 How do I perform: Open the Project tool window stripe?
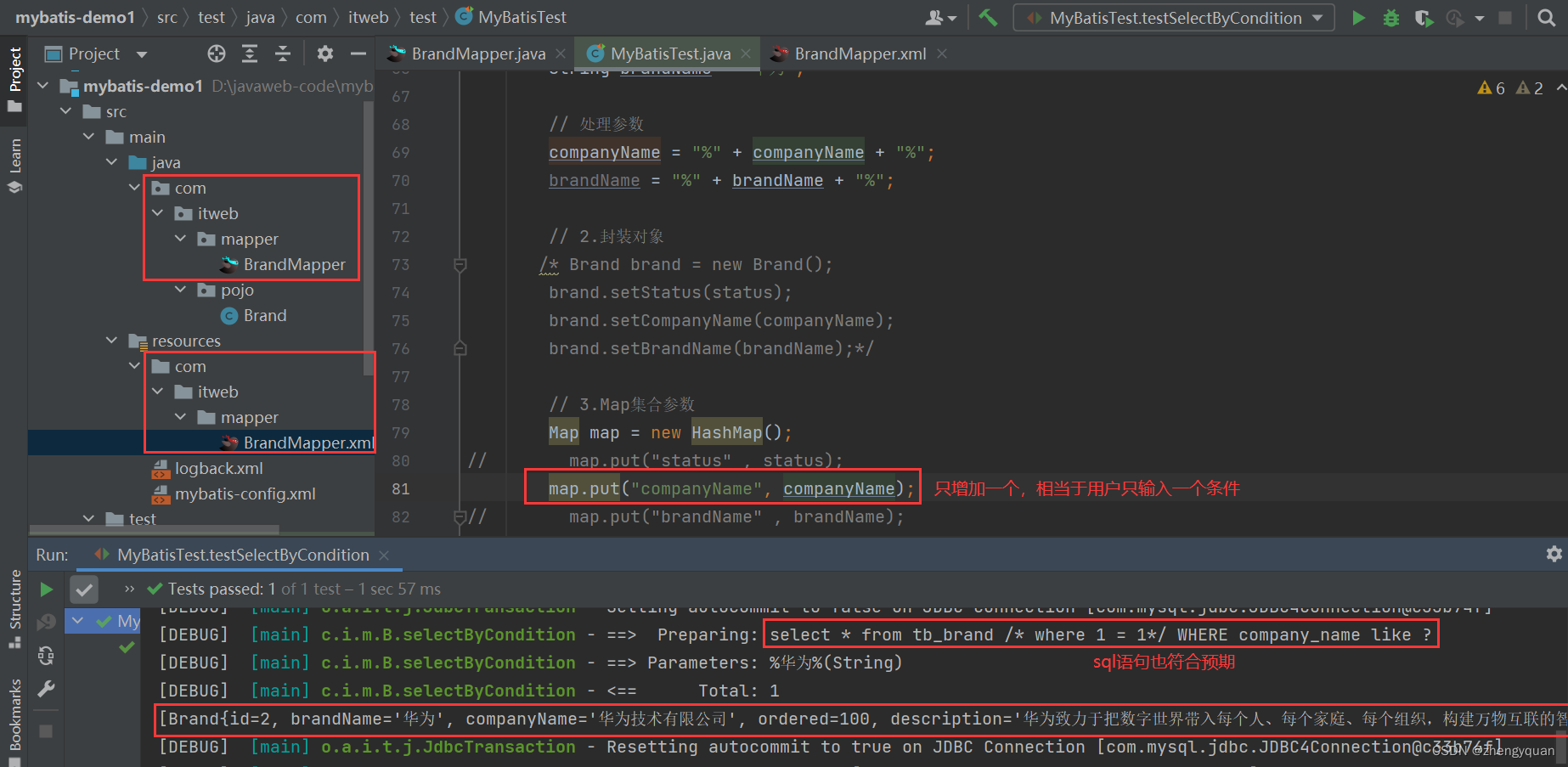(14, 78)
